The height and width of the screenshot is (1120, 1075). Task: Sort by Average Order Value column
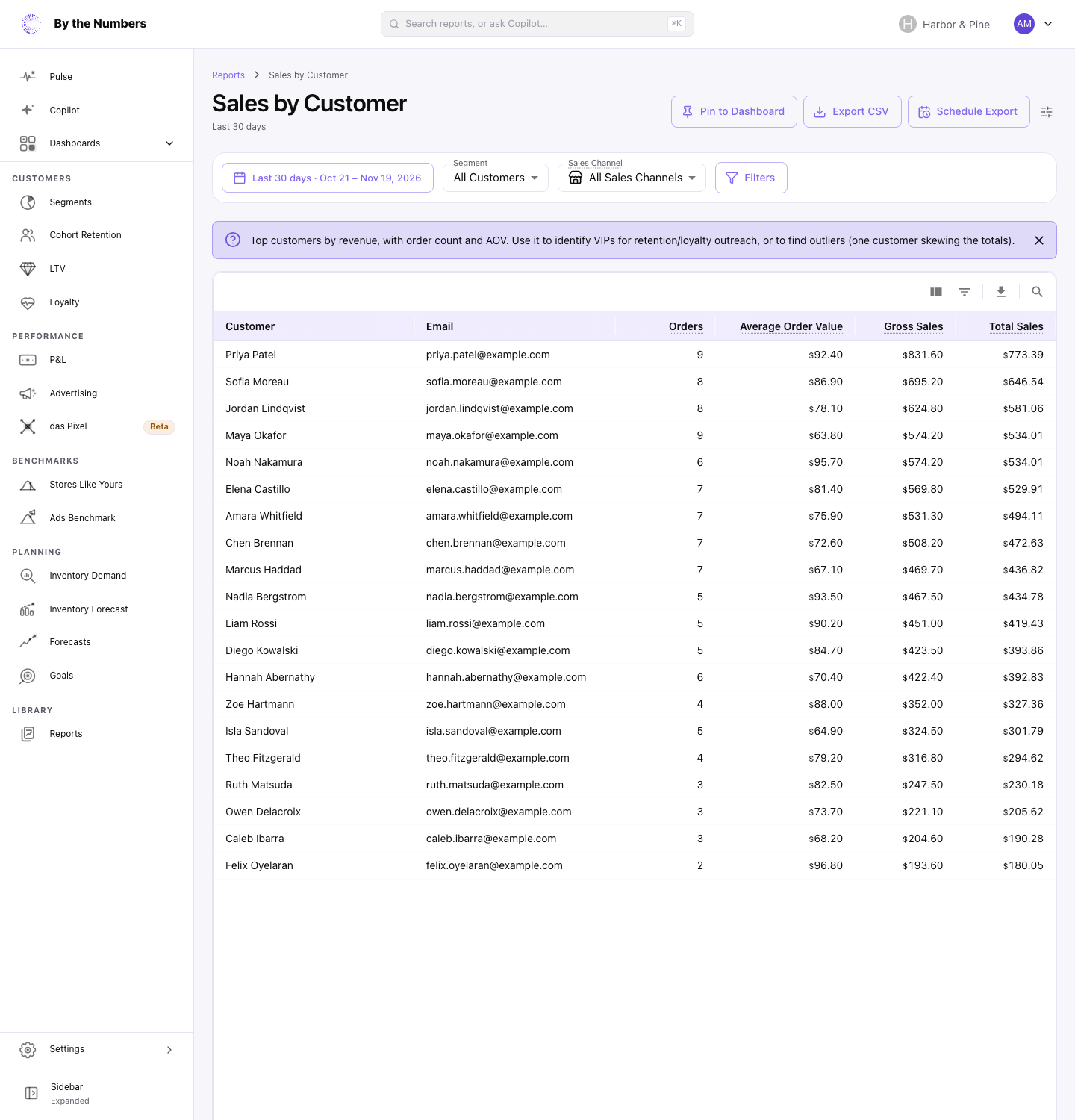point(791,326)
